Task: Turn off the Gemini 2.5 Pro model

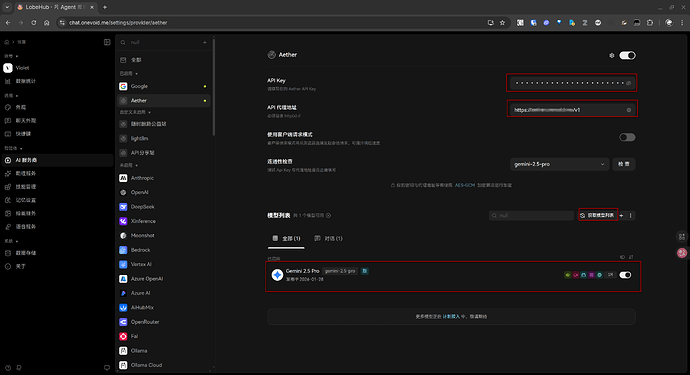Action: [625, 275]
